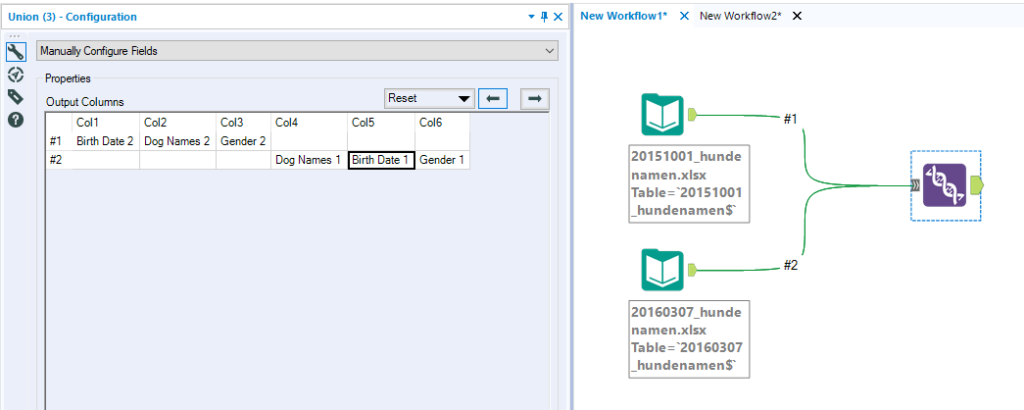Image resolution: width=1024 pixels, height=410 pixels.
Task: Select the Input Data tool for 20160307 file
Action: click(662, 269)
